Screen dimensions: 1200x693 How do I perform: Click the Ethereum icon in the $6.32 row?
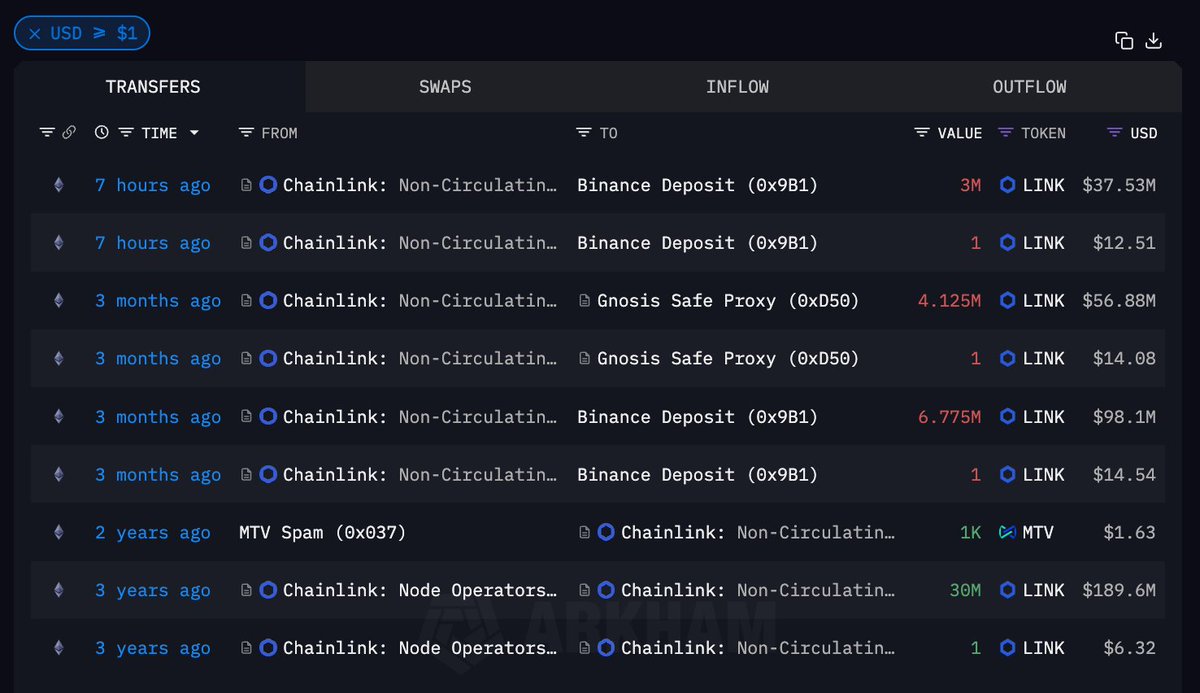[58, 649]
